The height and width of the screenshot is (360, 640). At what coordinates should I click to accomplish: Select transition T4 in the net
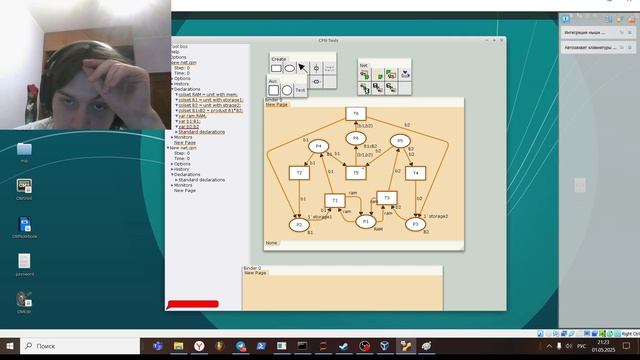[416, 173]
